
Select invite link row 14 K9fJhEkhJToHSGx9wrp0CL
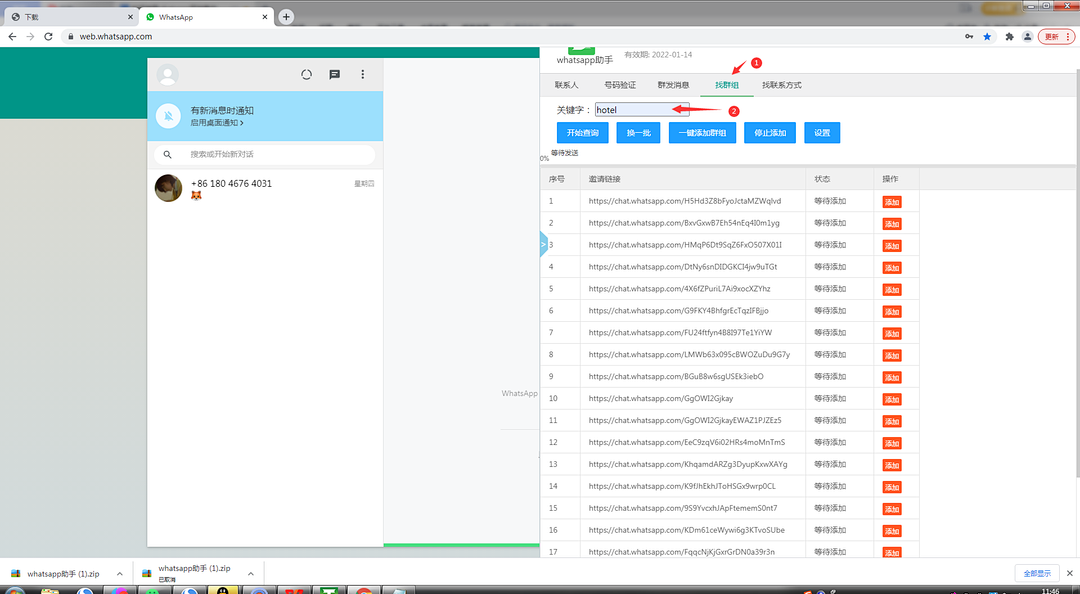coord(682,487)
